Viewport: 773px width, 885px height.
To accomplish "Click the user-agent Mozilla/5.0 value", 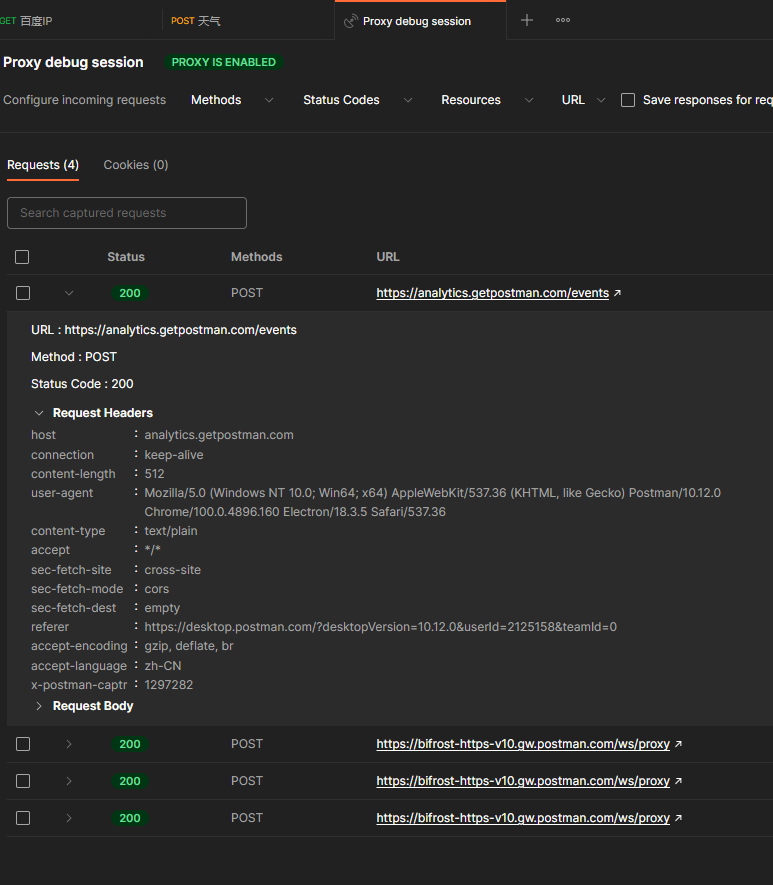I will pos(433,502).
